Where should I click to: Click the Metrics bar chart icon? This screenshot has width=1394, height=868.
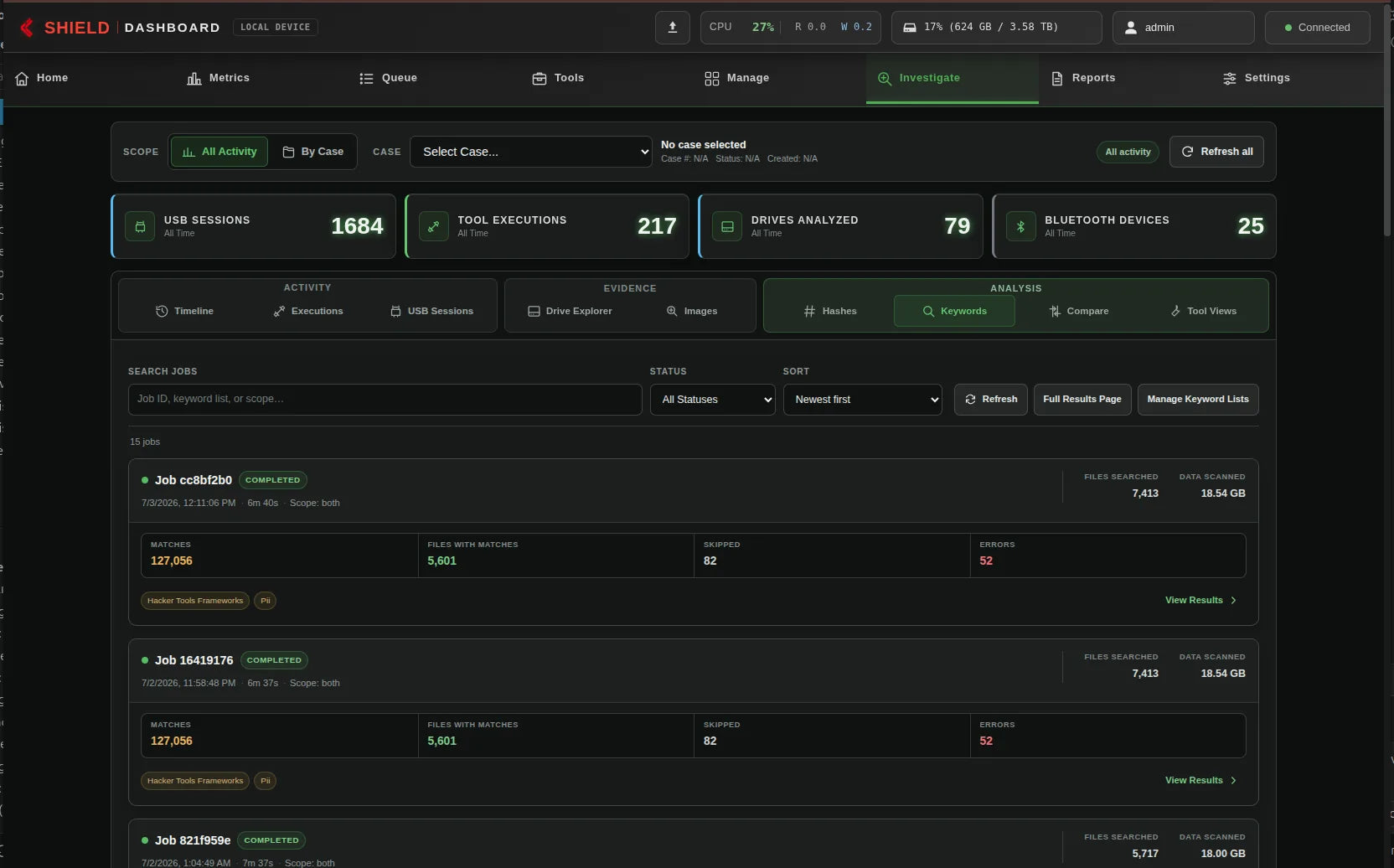pyautogui.click(x=194, y=78)
